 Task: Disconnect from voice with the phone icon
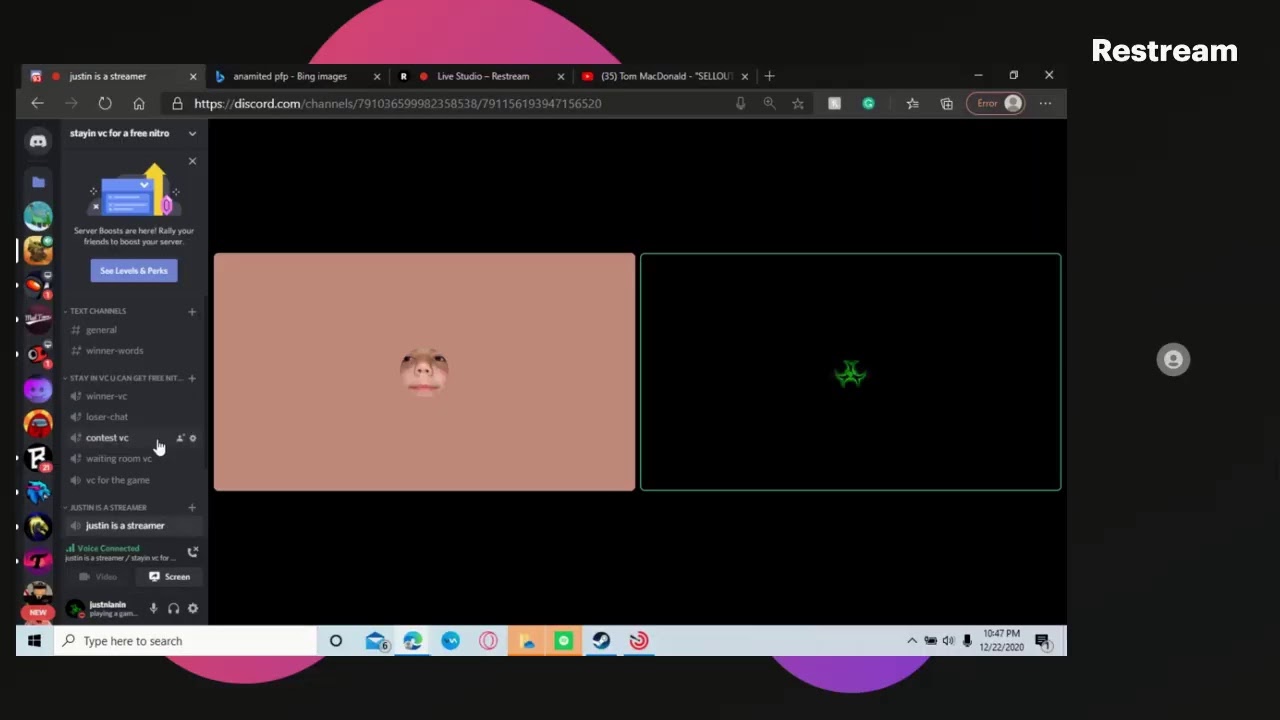[x=193, y=551]
